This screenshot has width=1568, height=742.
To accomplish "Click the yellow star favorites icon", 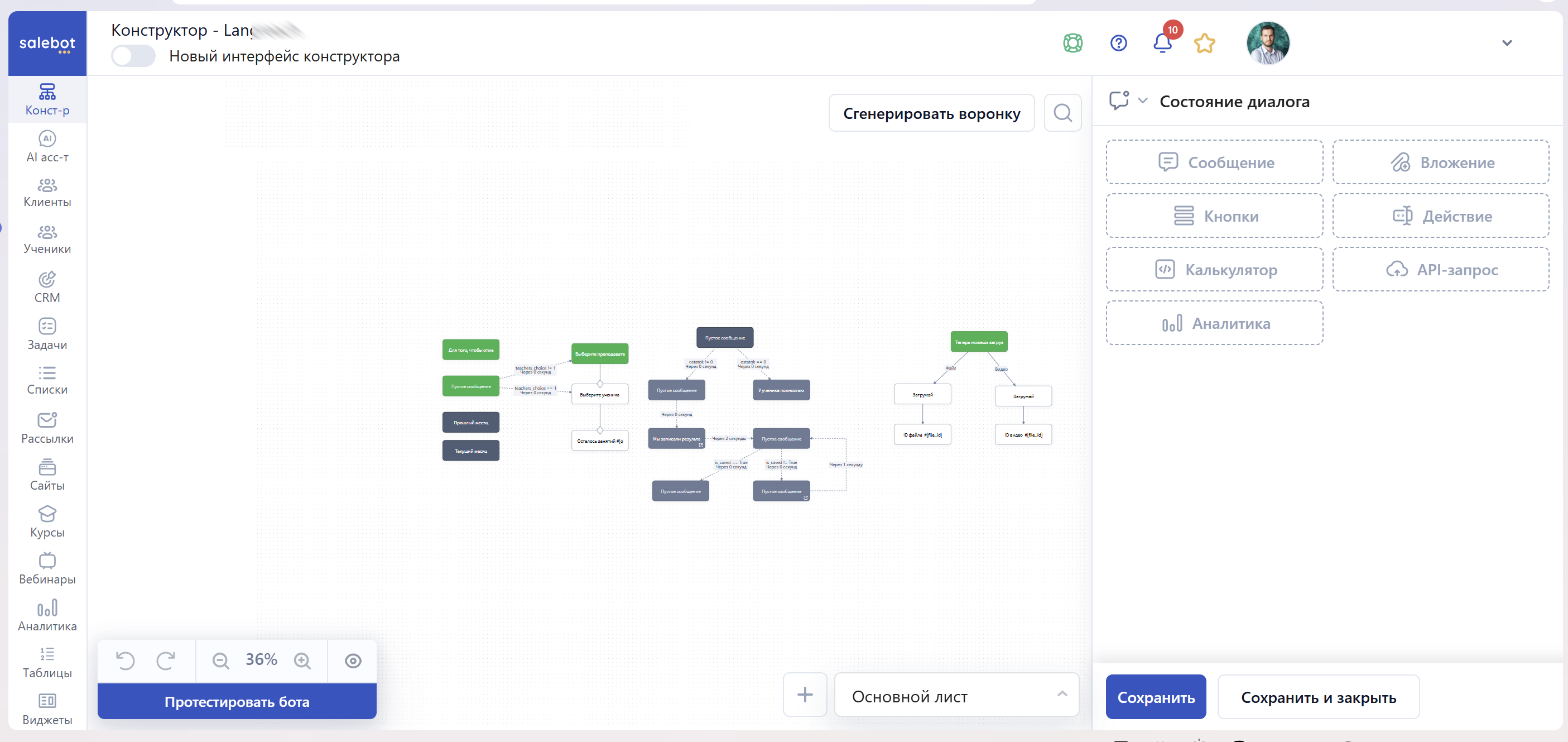I will point(1204,43).
